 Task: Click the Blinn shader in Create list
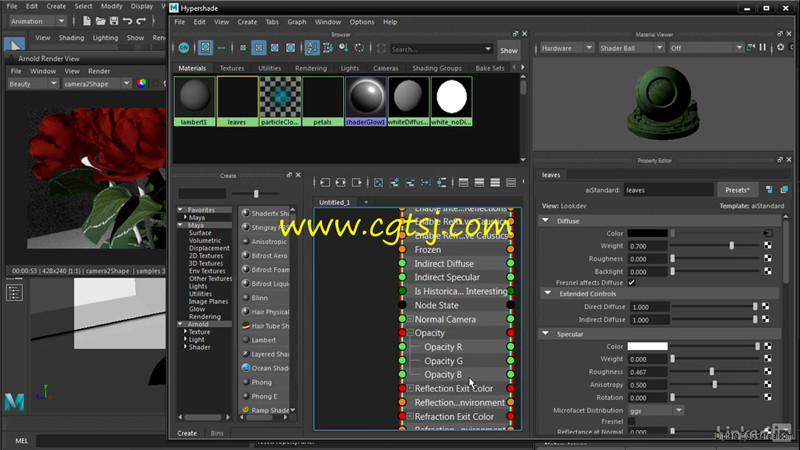tap(259, 297)
